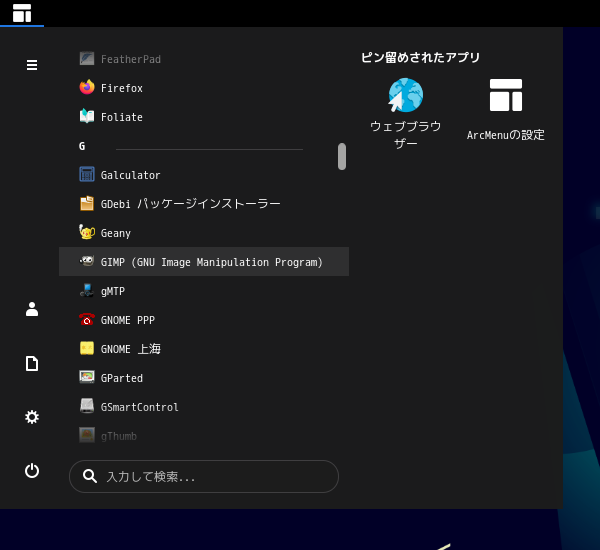The height and width of the screenshot is (550, 600).
Task: Focus the 入力して検索 search field
Action: (x=204, y=476)
